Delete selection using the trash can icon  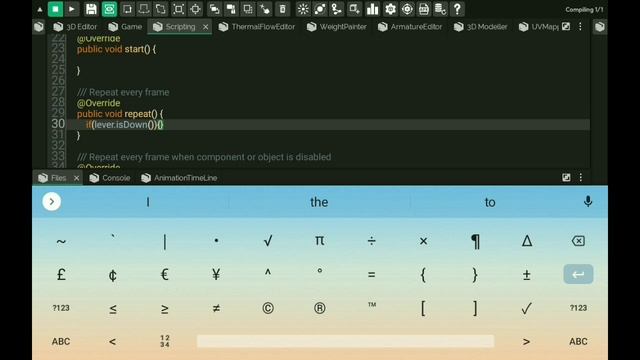(282, 9)
